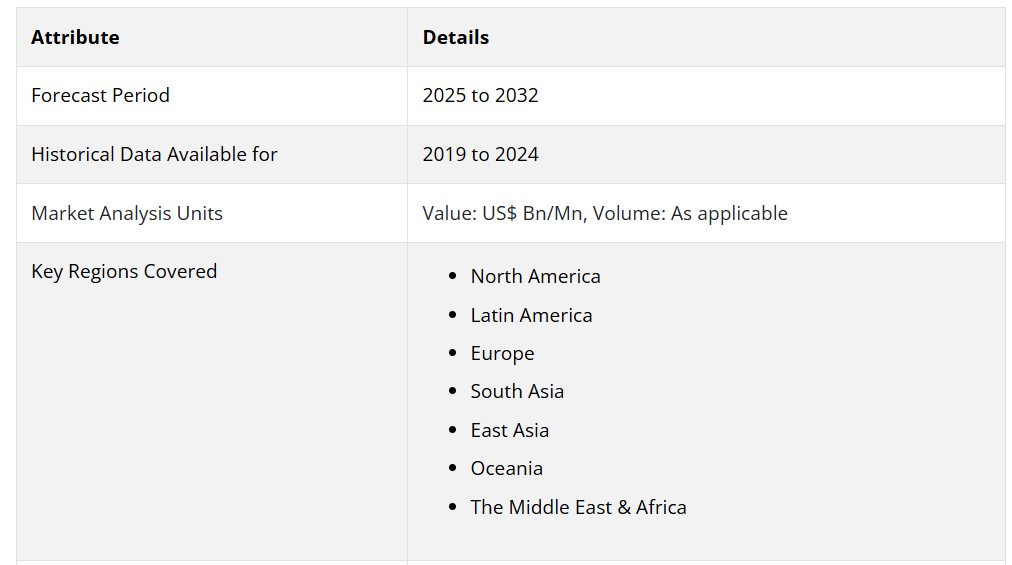1012x565 pixels.
Task: Click North America in the regions list
Action: point(535,276)
